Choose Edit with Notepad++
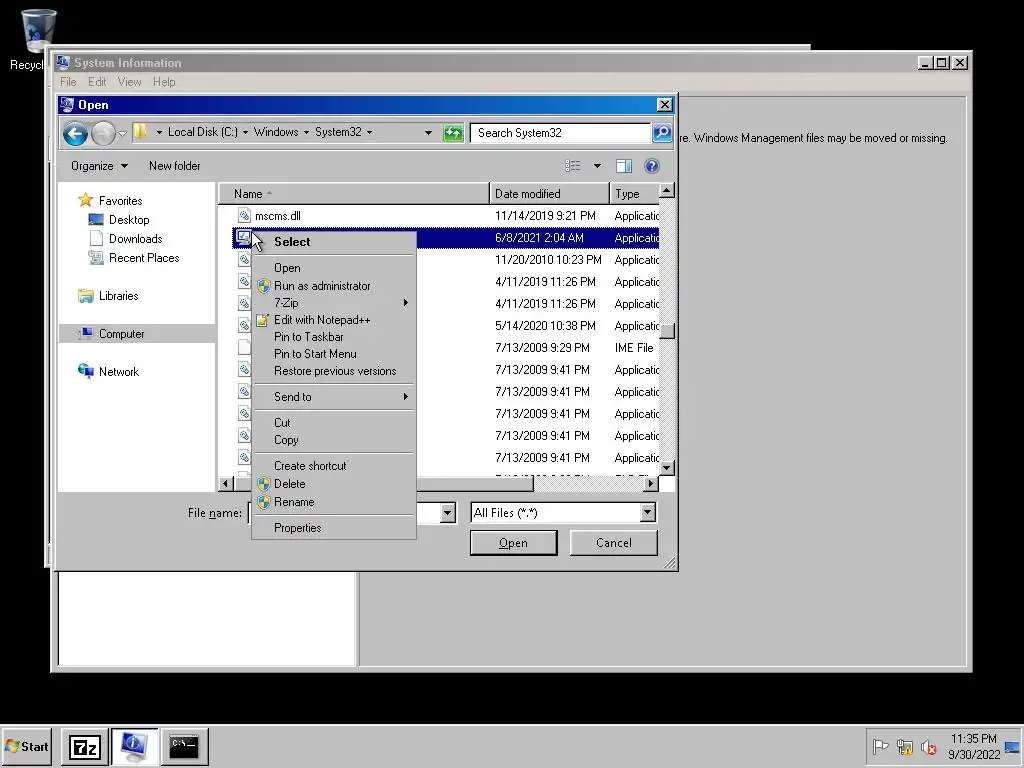Screen dimensions: 1024x768 coord(334,320)
